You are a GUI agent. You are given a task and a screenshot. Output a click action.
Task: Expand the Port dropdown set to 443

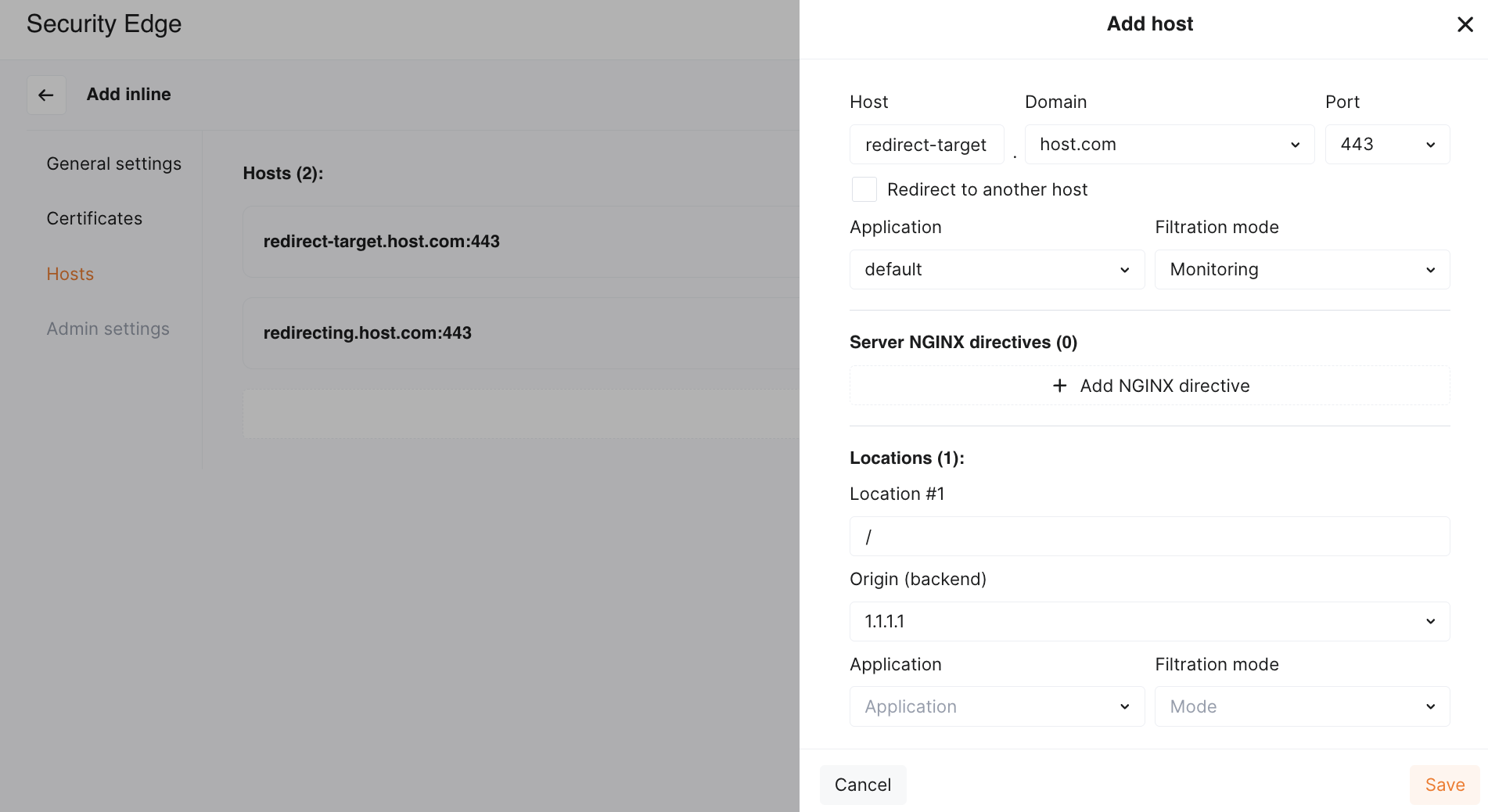[x=1386, y=145]
